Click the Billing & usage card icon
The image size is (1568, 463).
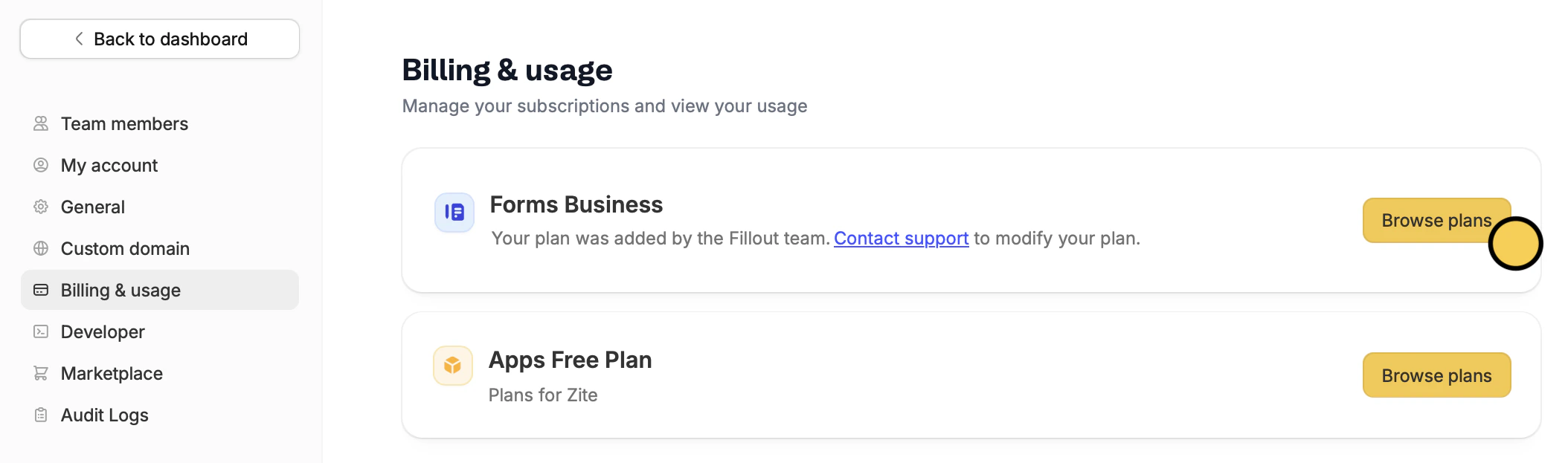tap(41, 290)
